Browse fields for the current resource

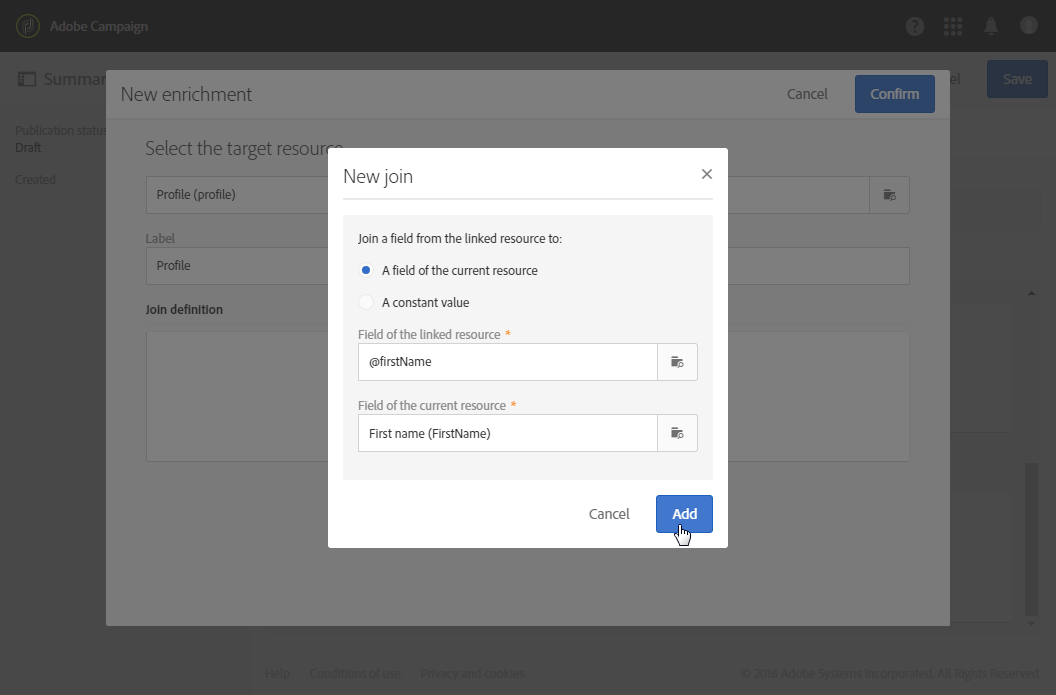(x=677, y=433)
